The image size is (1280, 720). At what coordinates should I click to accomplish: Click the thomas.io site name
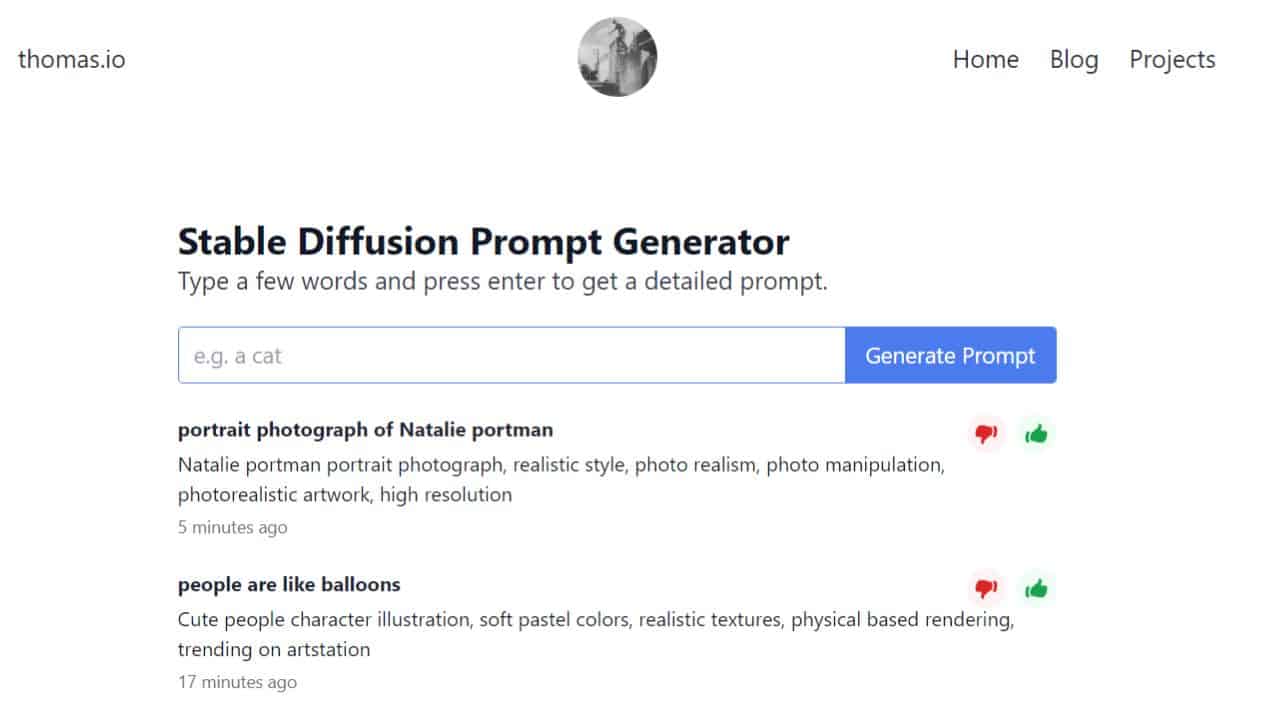coord(70,59)
